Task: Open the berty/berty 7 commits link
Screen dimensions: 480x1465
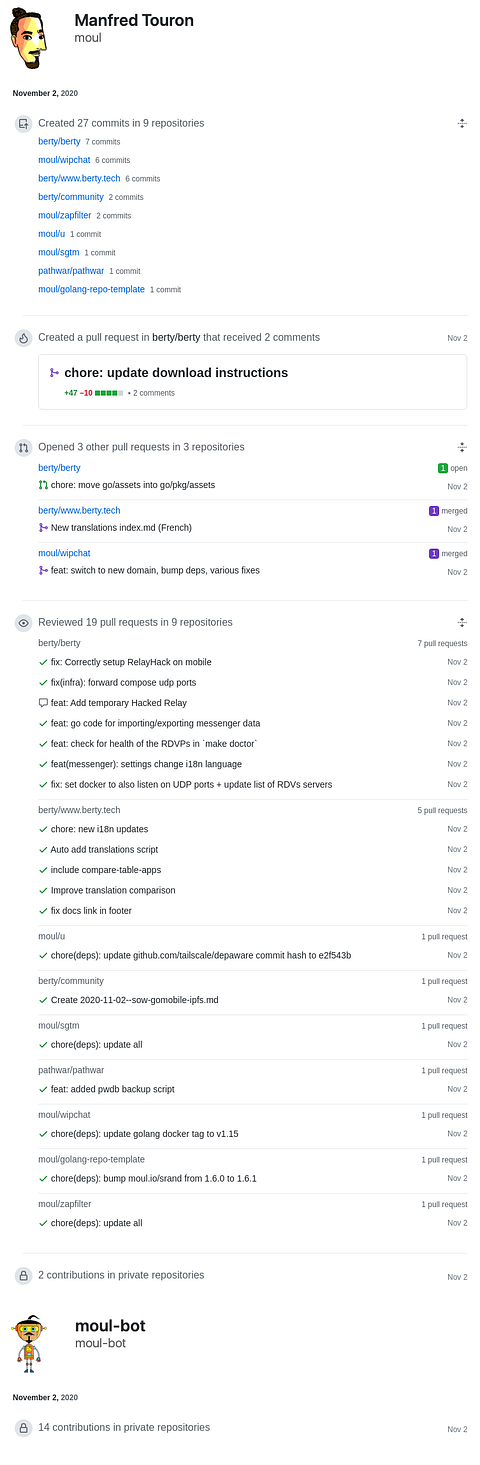Action: [59, 142]
